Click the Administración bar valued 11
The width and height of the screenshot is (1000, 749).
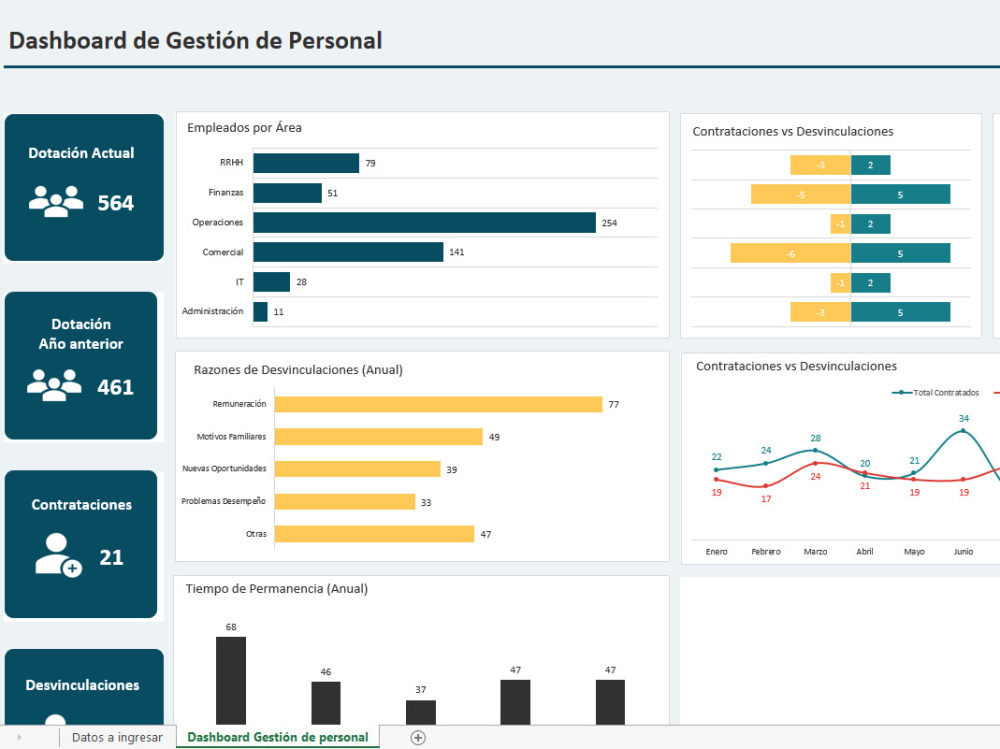click(x=260, y=311)
